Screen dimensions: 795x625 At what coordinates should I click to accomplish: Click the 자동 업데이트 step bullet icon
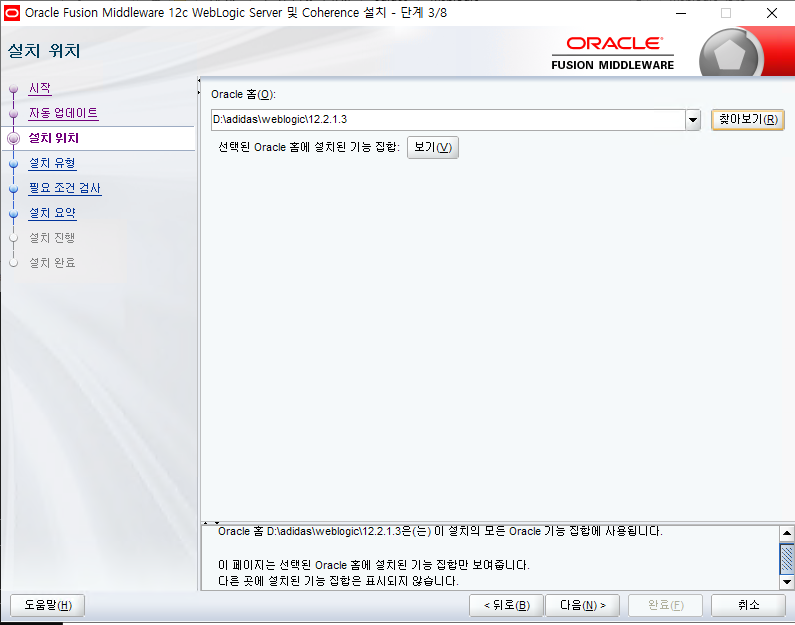[x=14, y=114]
